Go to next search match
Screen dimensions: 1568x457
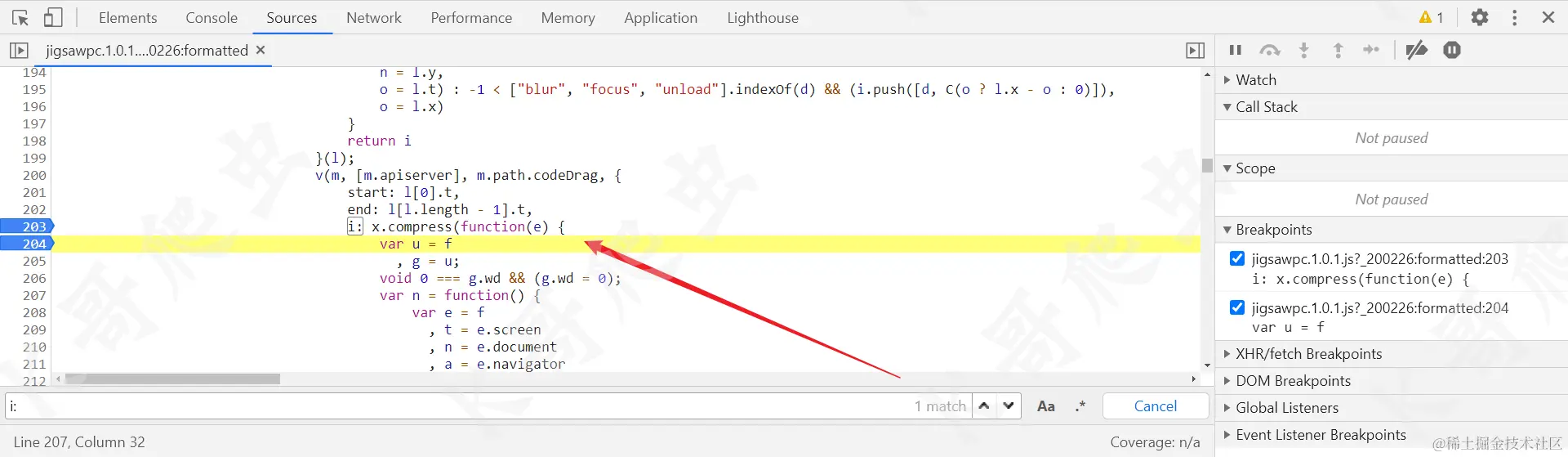click(1009, 405)
